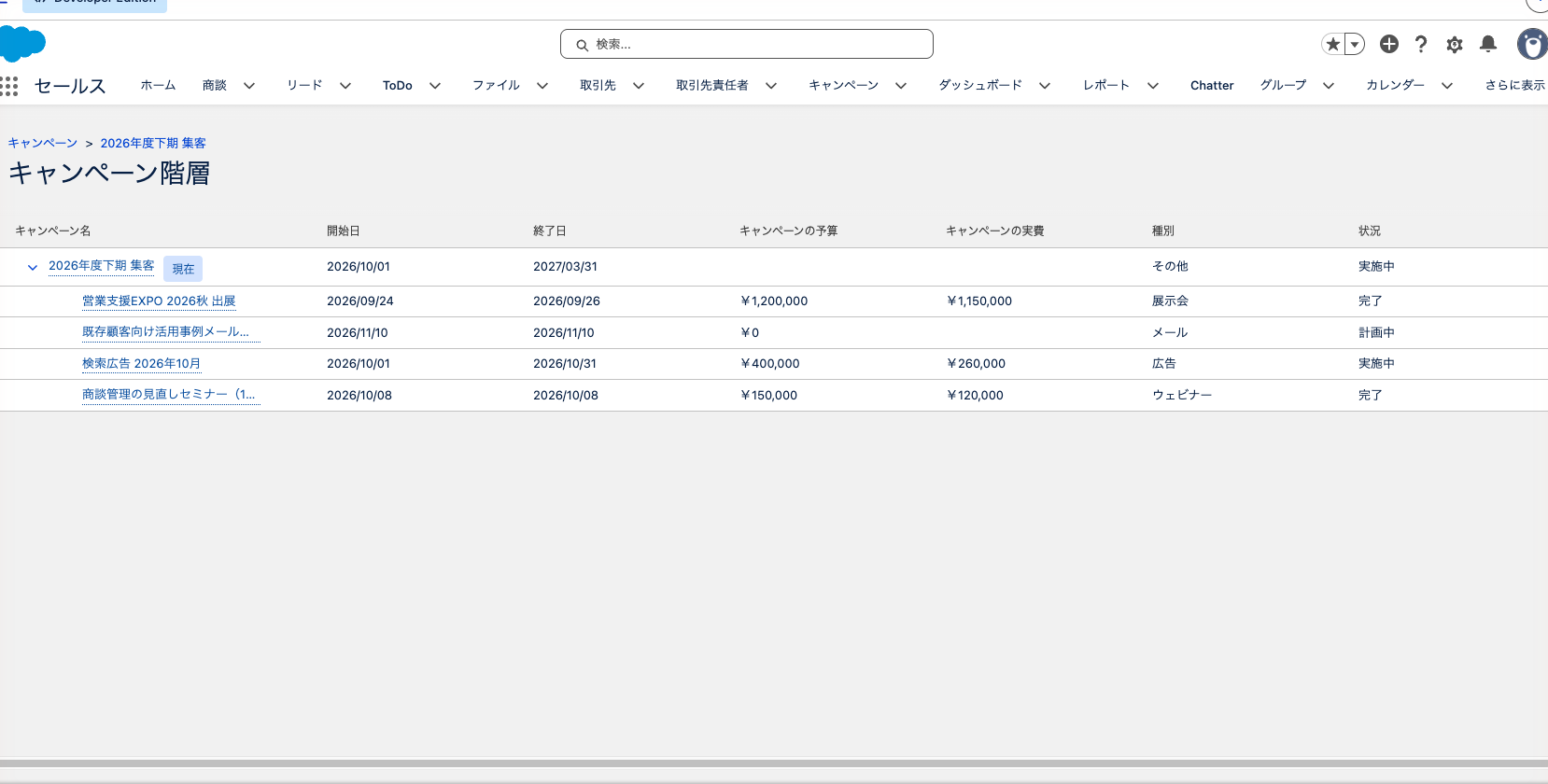Expand the カレンダー tab dropdown chevron
Viewport: 1548px width, 784px height.
[x=1447, y=85]
